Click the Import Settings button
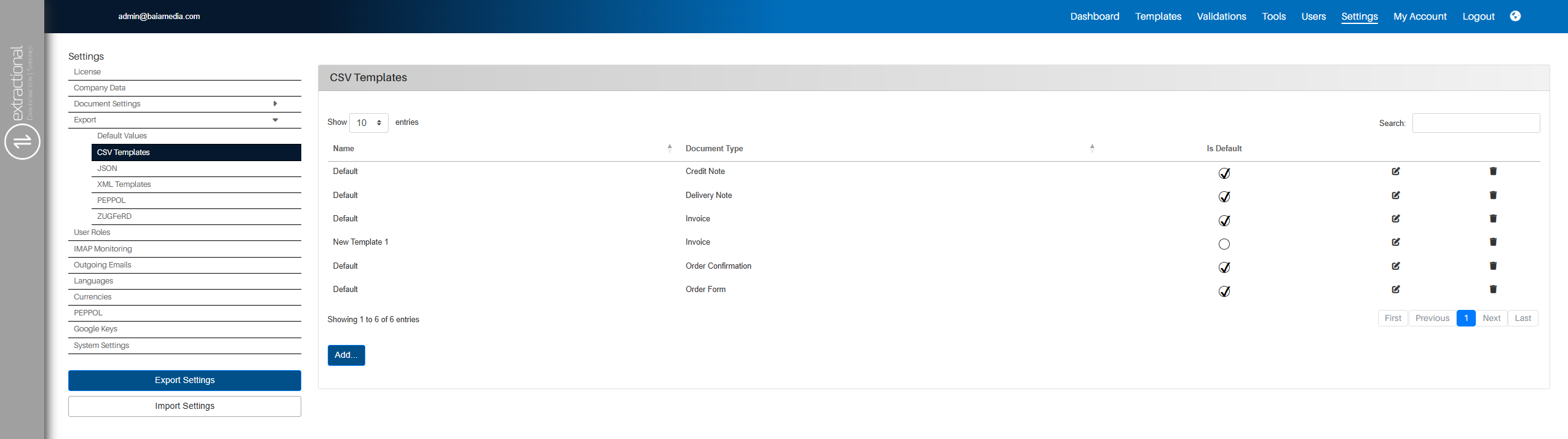This screenshot has width=1568, height=439. pyautogui.click(x=184, y=406)
